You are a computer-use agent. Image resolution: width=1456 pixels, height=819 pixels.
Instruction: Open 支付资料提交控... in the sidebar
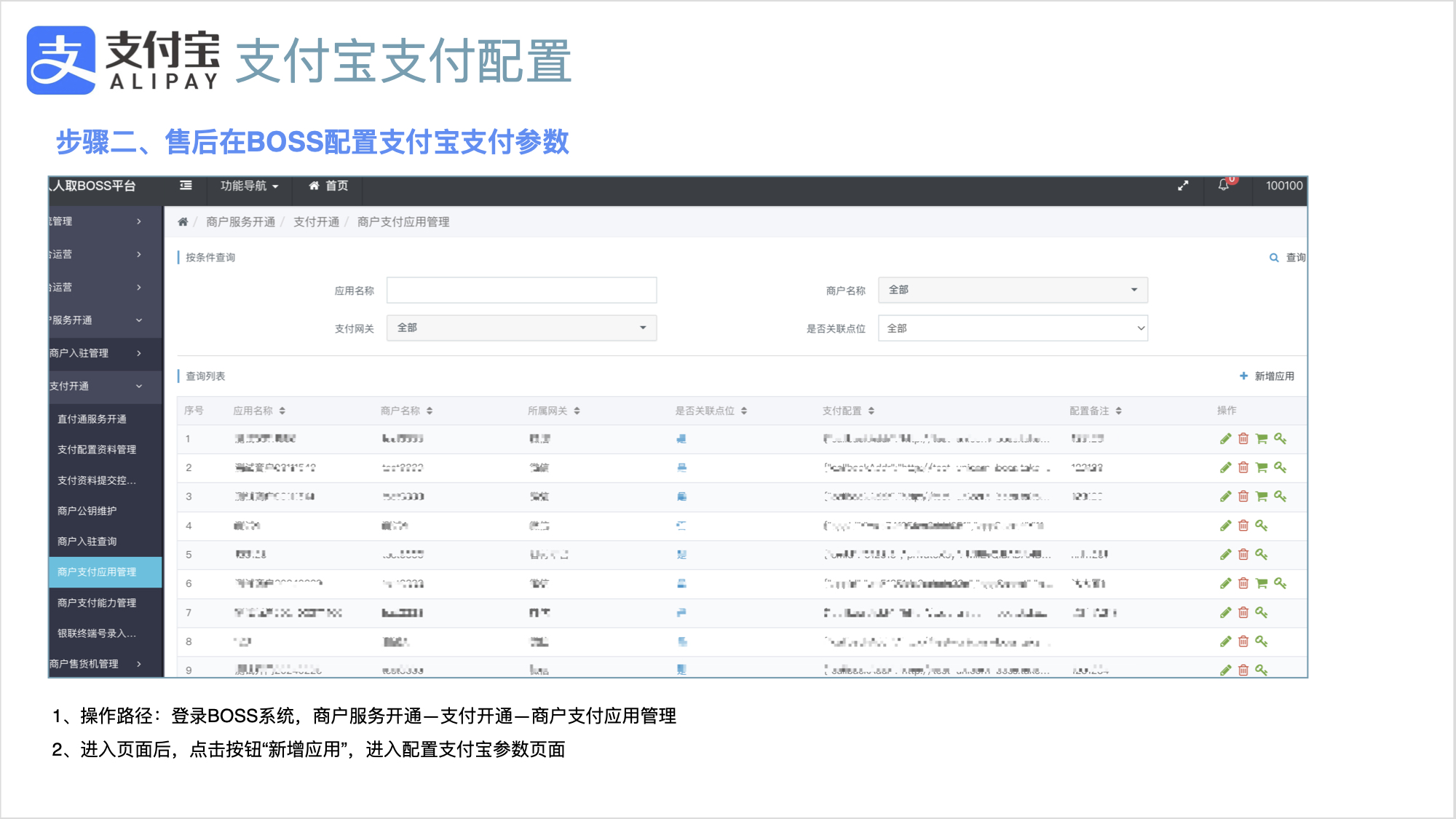coord(97,480)
